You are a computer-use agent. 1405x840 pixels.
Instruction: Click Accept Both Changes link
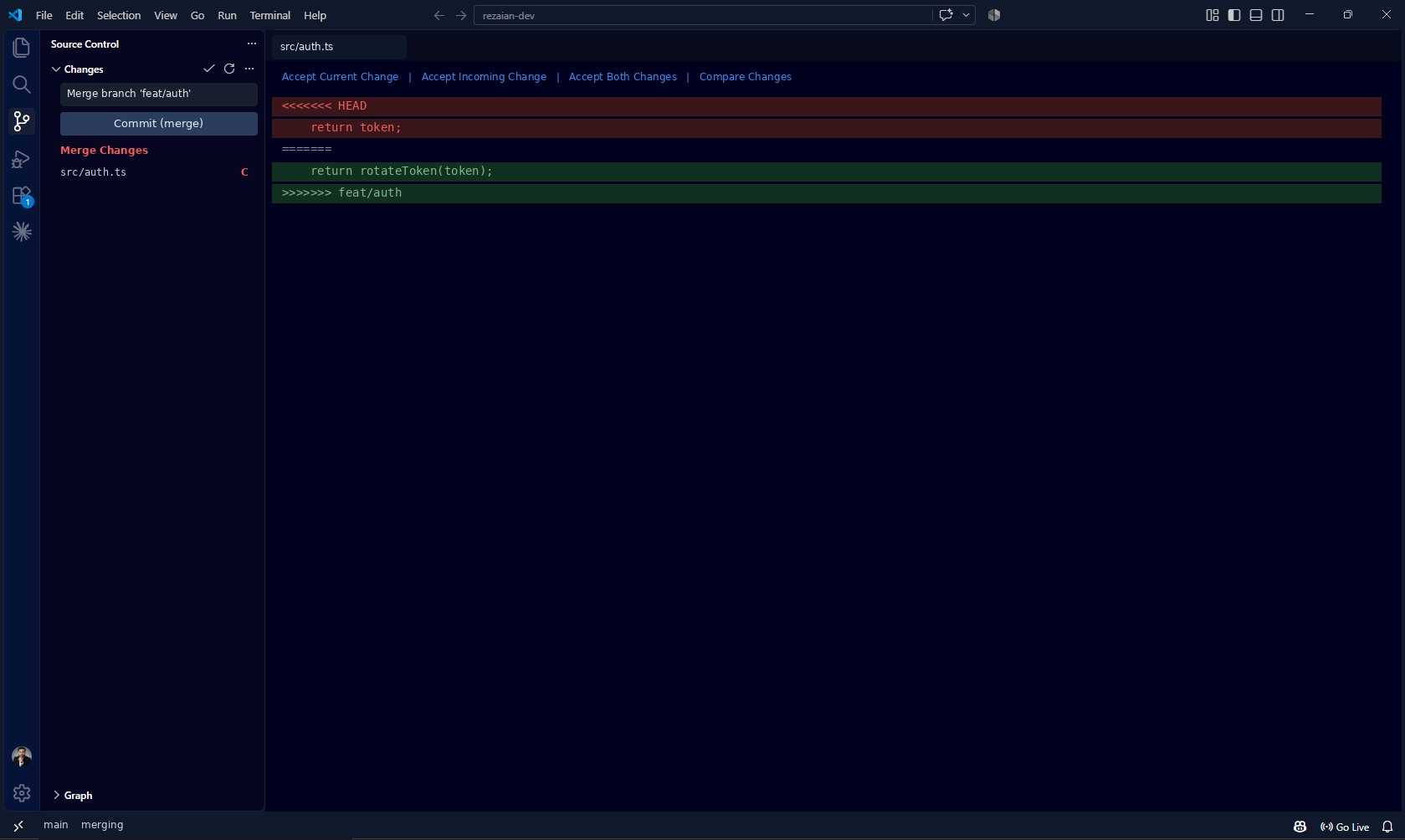pos(623,77)
